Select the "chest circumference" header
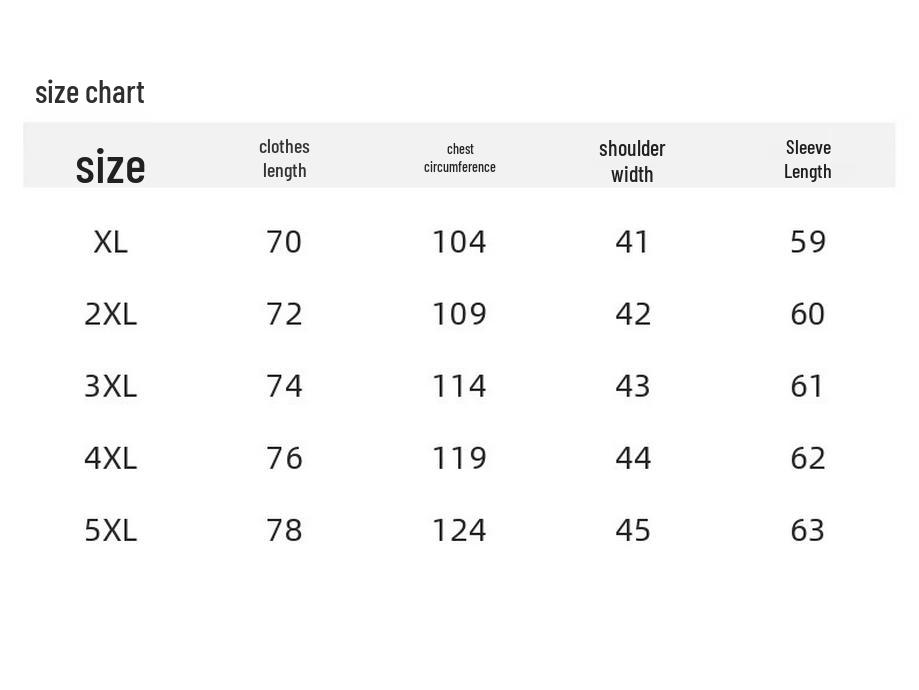Screen dimensions: 919x690 click(460, 158)
